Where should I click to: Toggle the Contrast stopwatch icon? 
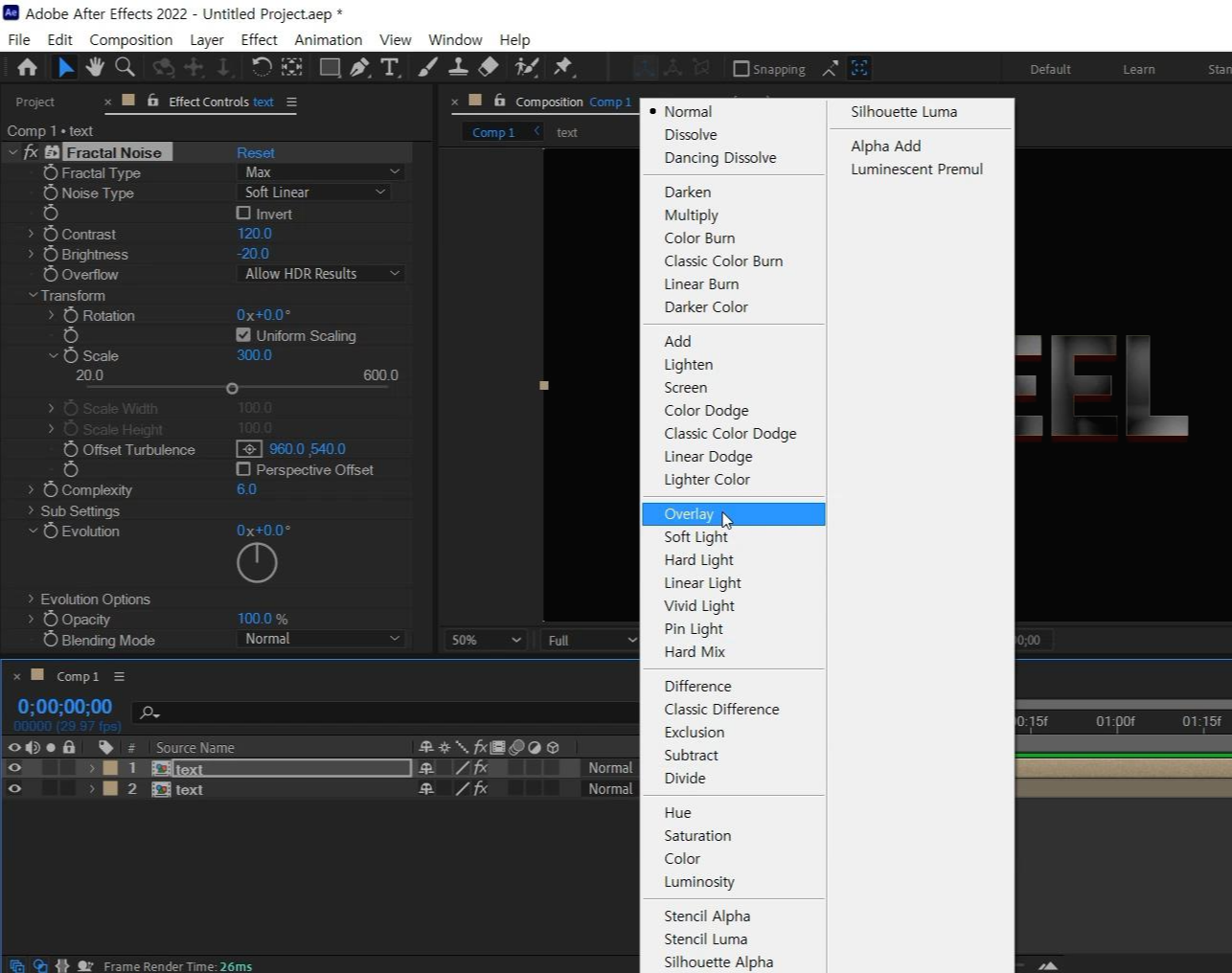coord(51,234)
